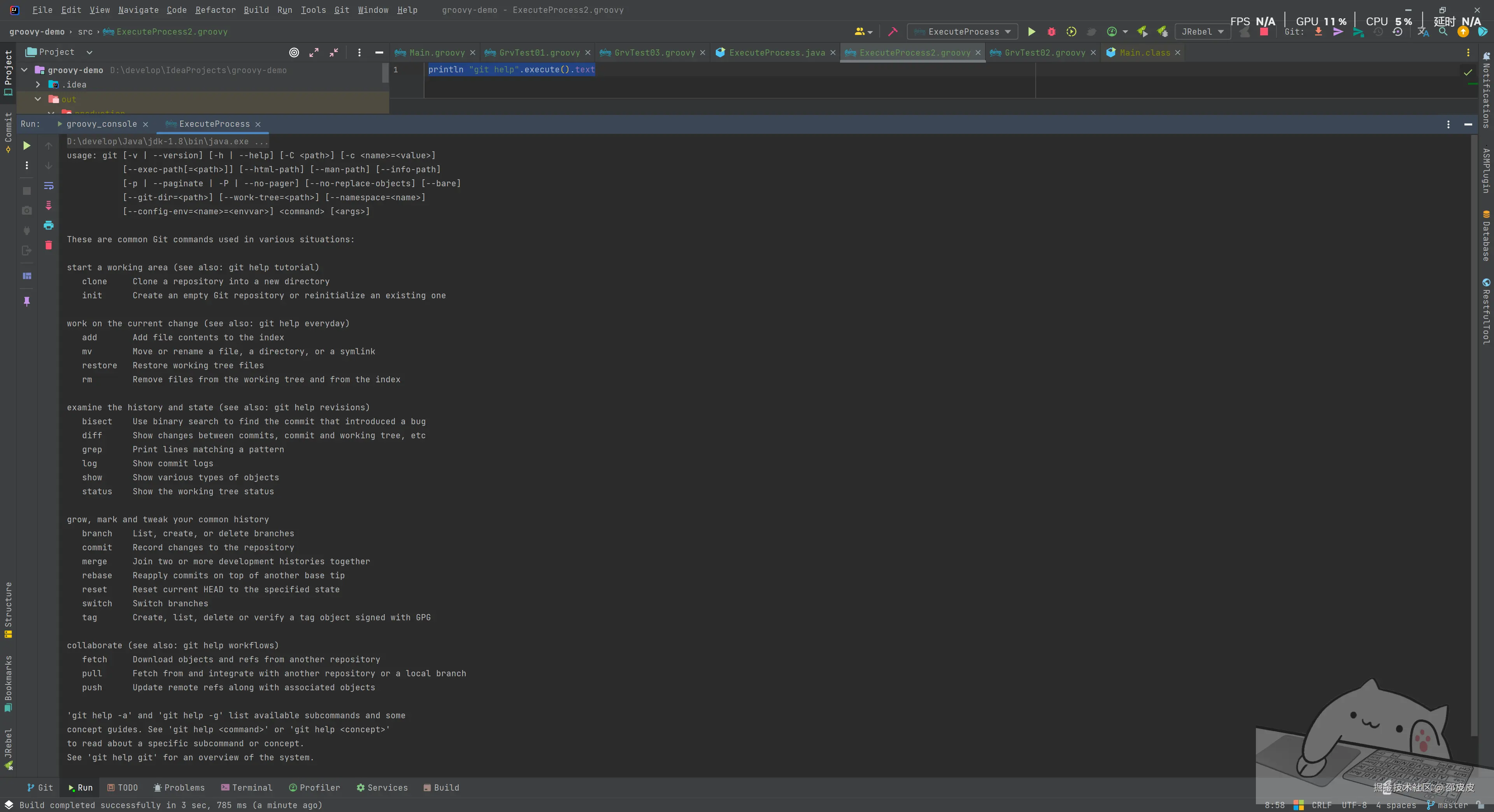Close the groovy_console run tab
The image size is (1494, 812).
pos(146,124)
